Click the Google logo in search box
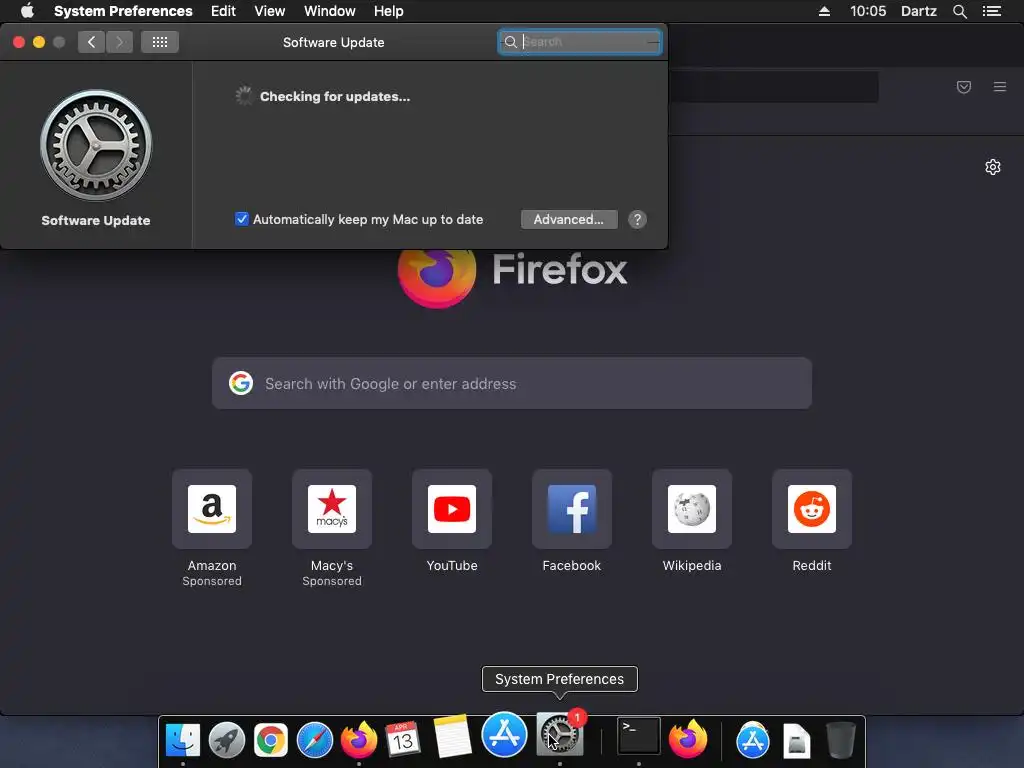This screenshot has width=1024, height=768. click(241, 383)
